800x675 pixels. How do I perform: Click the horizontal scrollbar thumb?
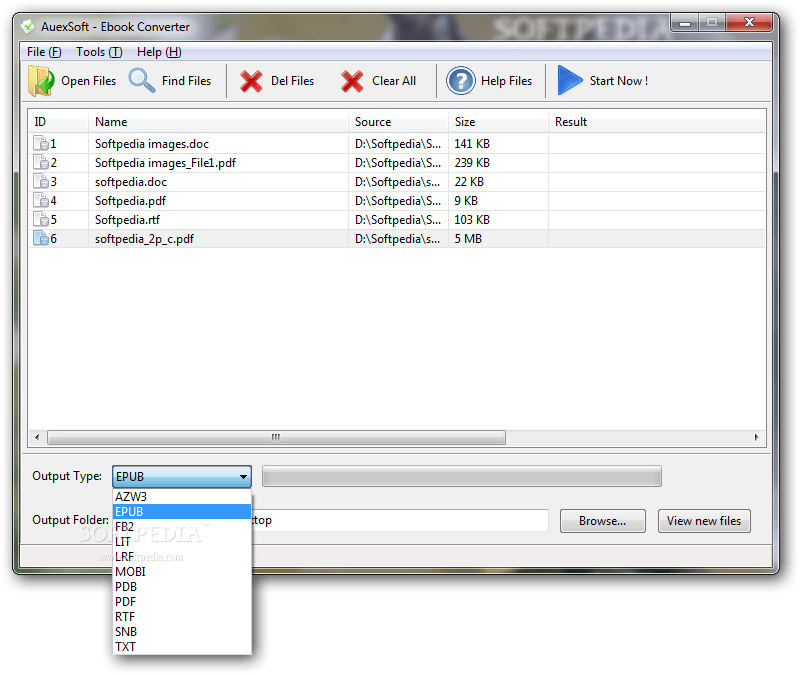[276, 437]
